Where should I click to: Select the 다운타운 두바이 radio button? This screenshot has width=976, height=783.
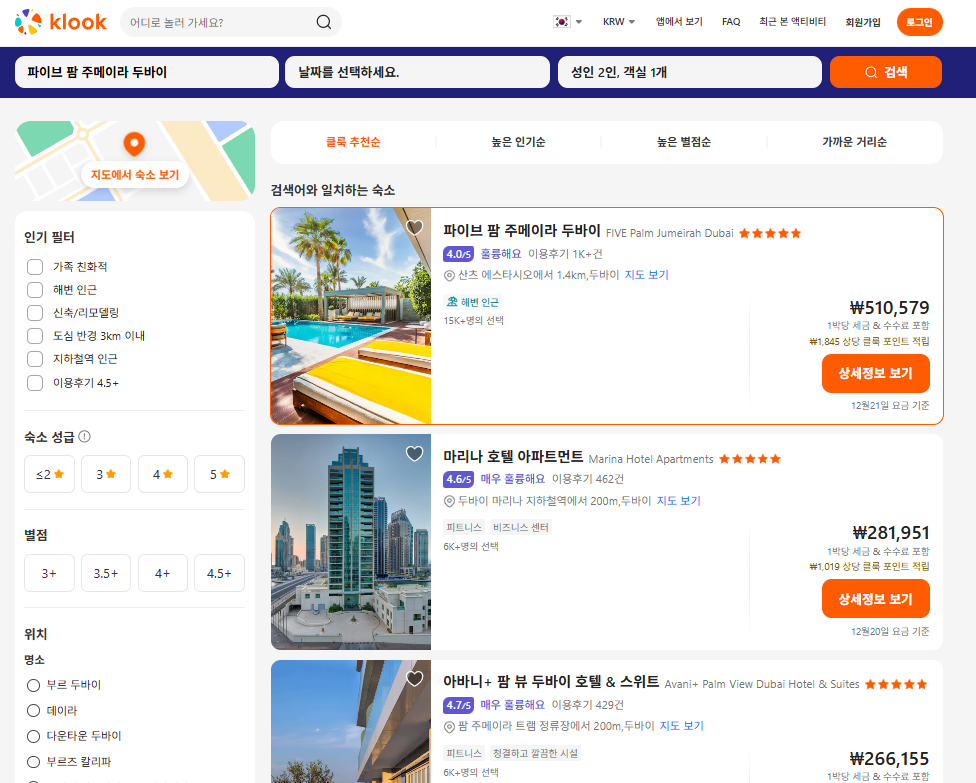coord(34,736)
